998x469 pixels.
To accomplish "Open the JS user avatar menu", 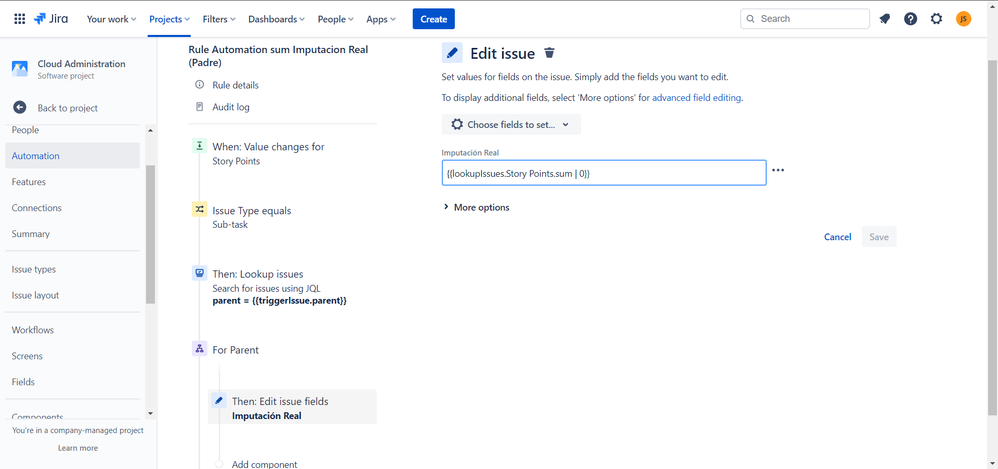I will click(x=964, y=19).
